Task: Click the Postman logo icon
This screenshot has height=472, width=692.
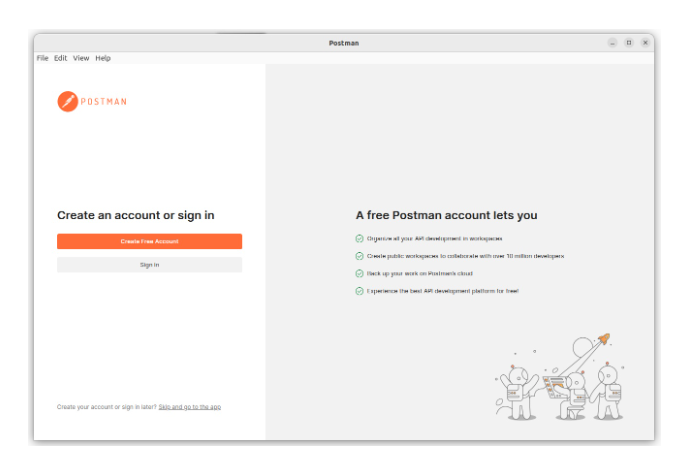Action: pyautogui.click(x=68, y=101)
